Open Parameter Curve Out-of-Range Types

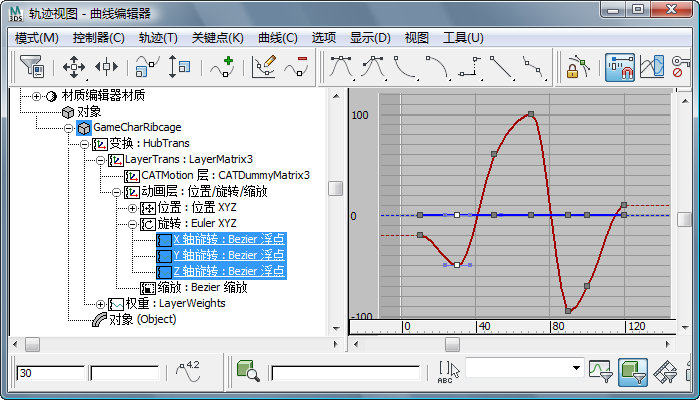(652, 67)
